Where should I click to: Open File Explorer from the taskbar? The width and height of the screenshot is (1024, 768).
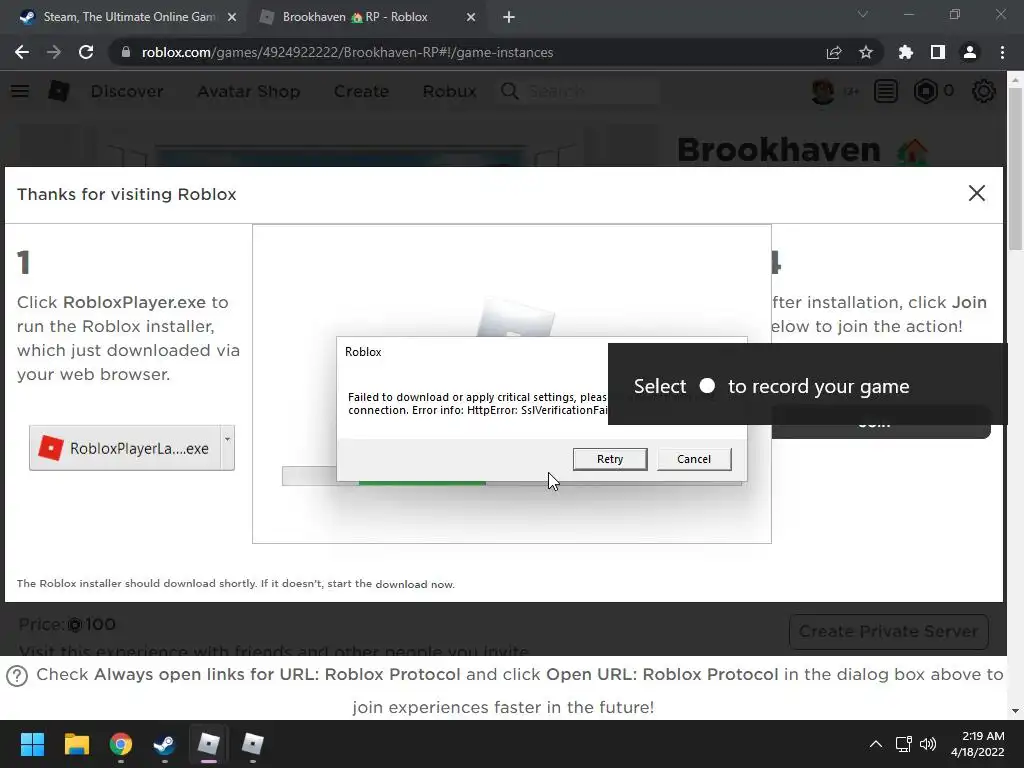pyautogui.click(x=76, y=744)
